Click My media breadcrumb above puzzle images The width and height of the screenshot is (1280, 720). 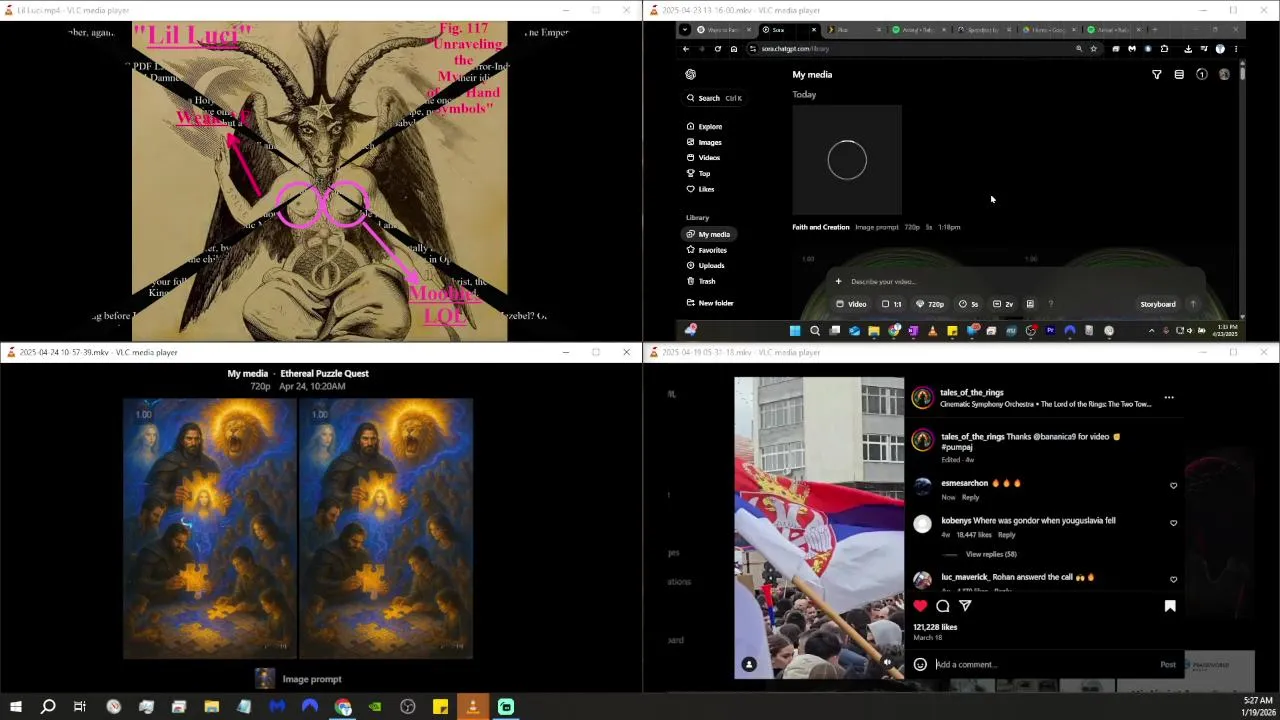click(247, 374)
